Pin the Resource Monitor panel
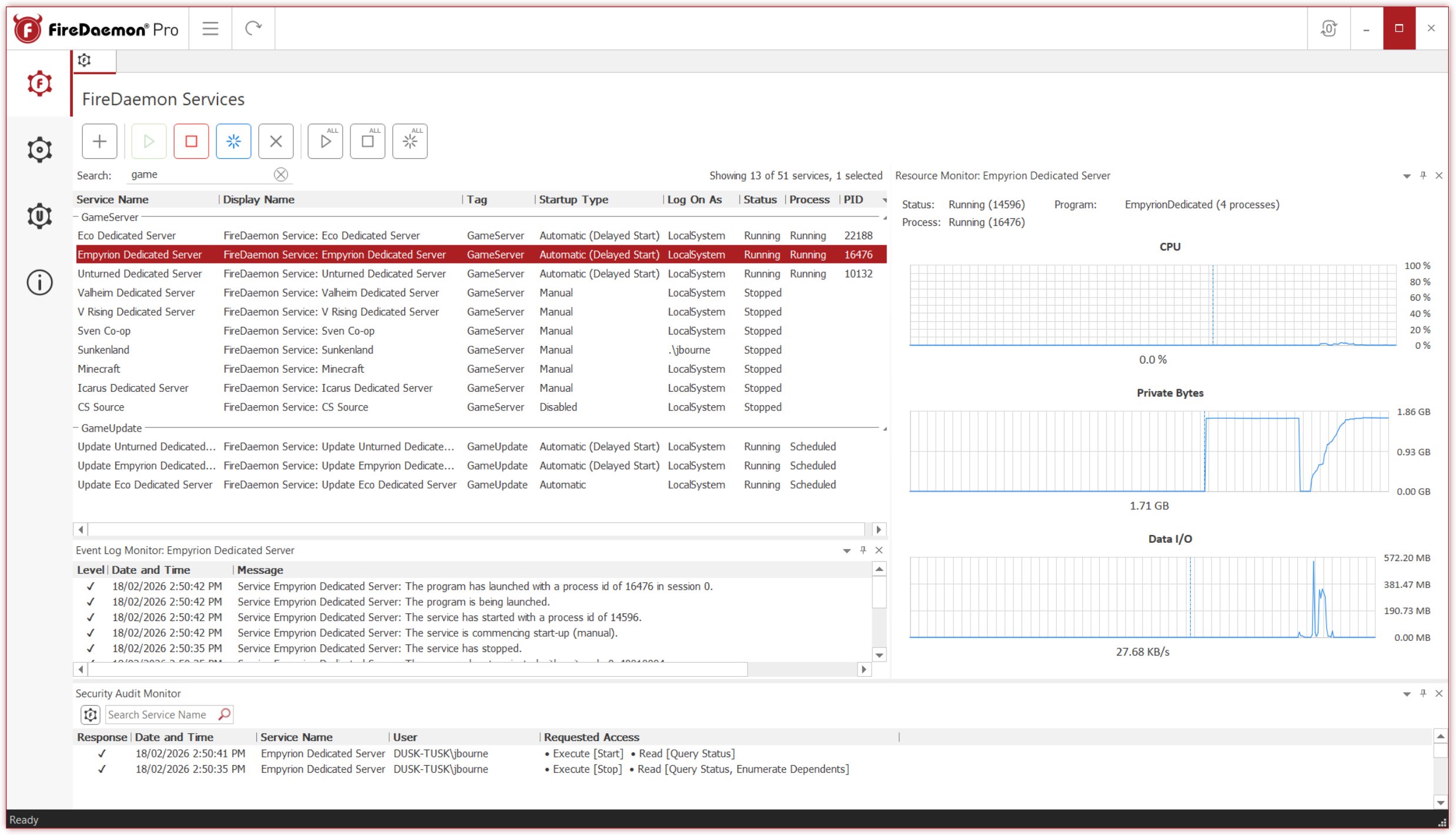The image size is (1456, 835). pos(1423,175)
